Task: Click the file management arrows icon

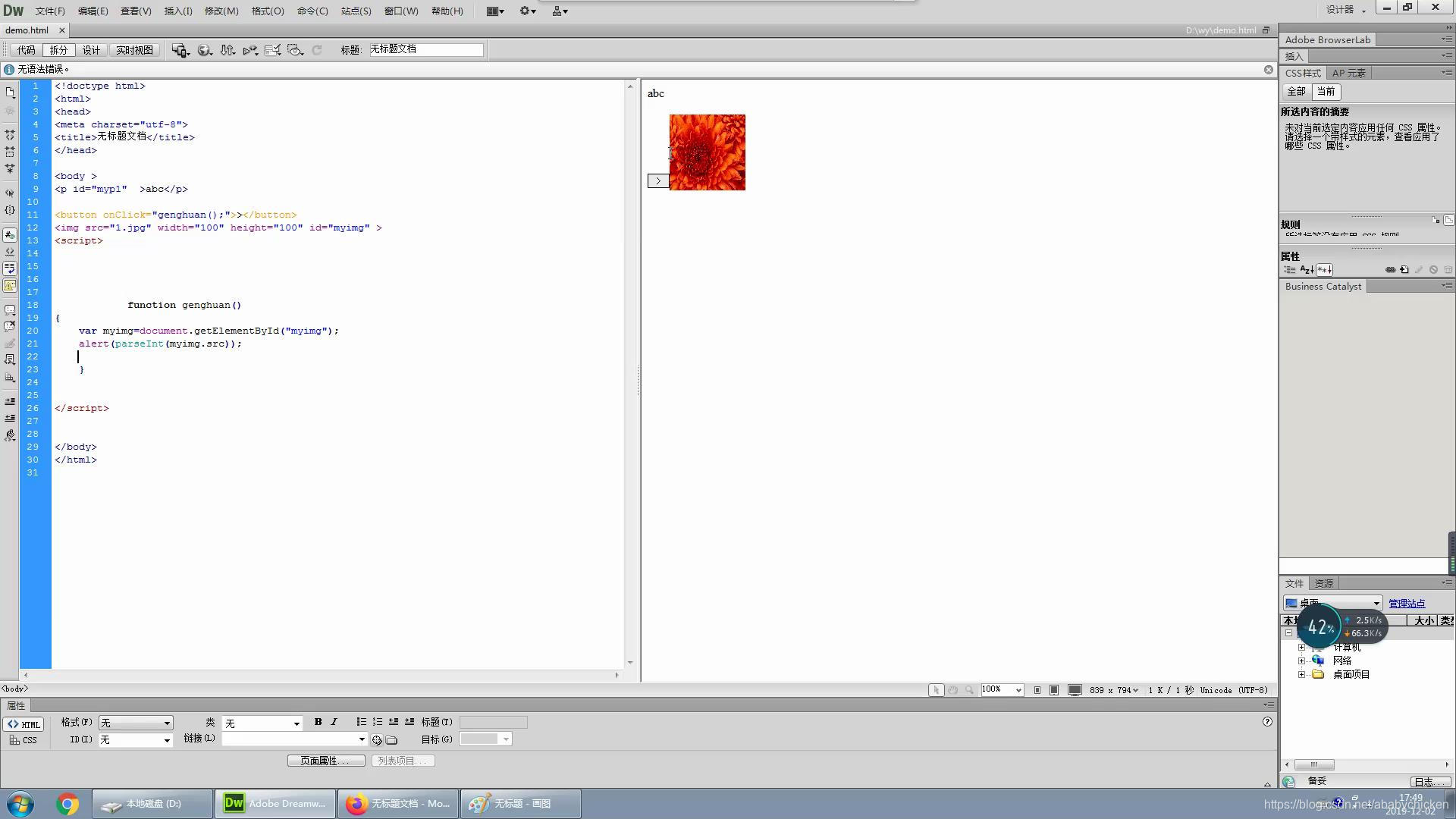Action: pyautogui.click(x=227, y=50)
